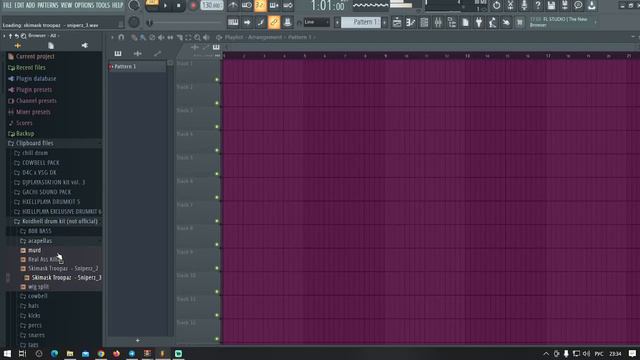Open the Piano roll view icon

tap(410, 22)
